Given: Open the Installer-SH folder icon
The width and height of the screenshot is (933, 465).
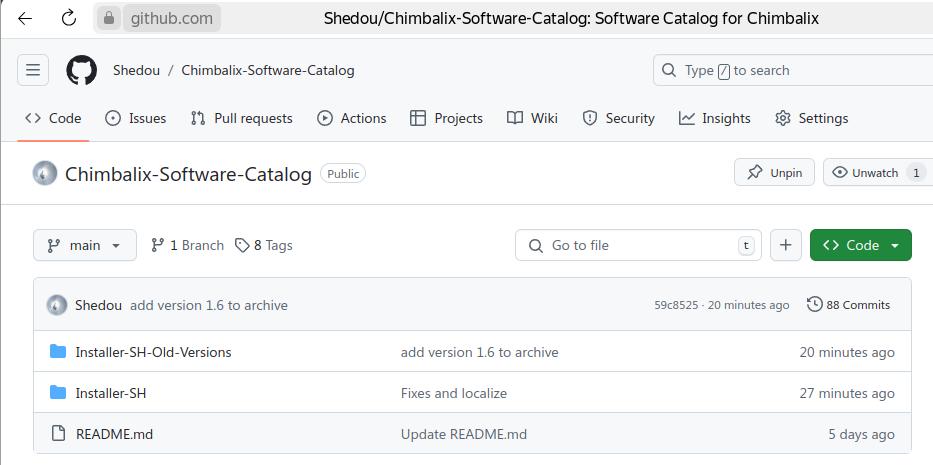Looking at the screenshot, I should click(x=57, y=393).
